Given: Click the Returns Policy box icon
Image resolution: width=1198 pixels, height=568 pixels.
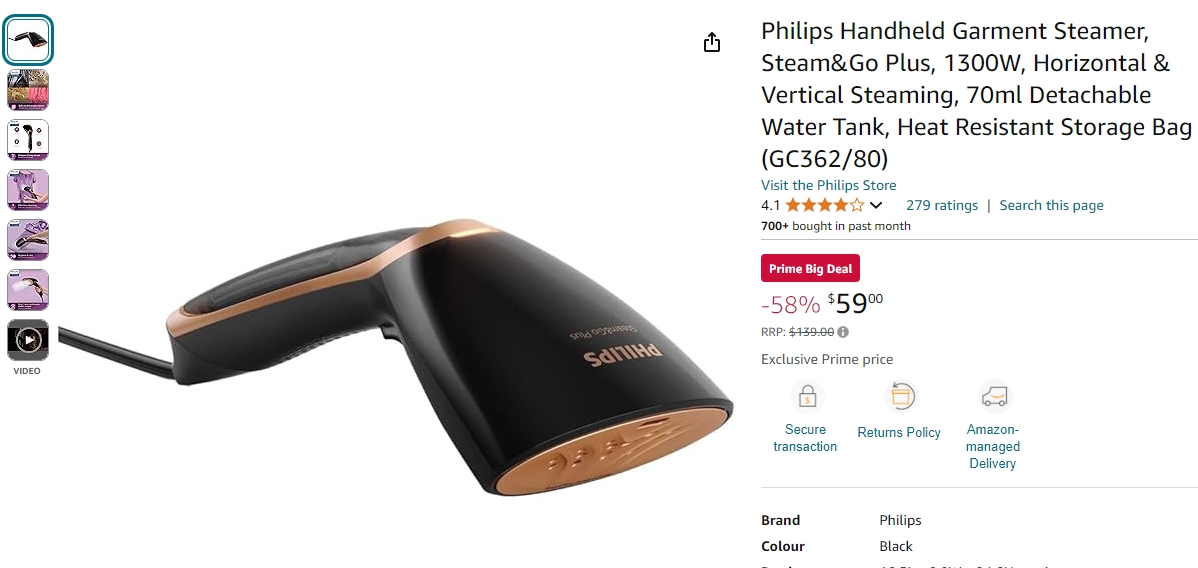Looking at the screenshot, I should tap(900, 397).
